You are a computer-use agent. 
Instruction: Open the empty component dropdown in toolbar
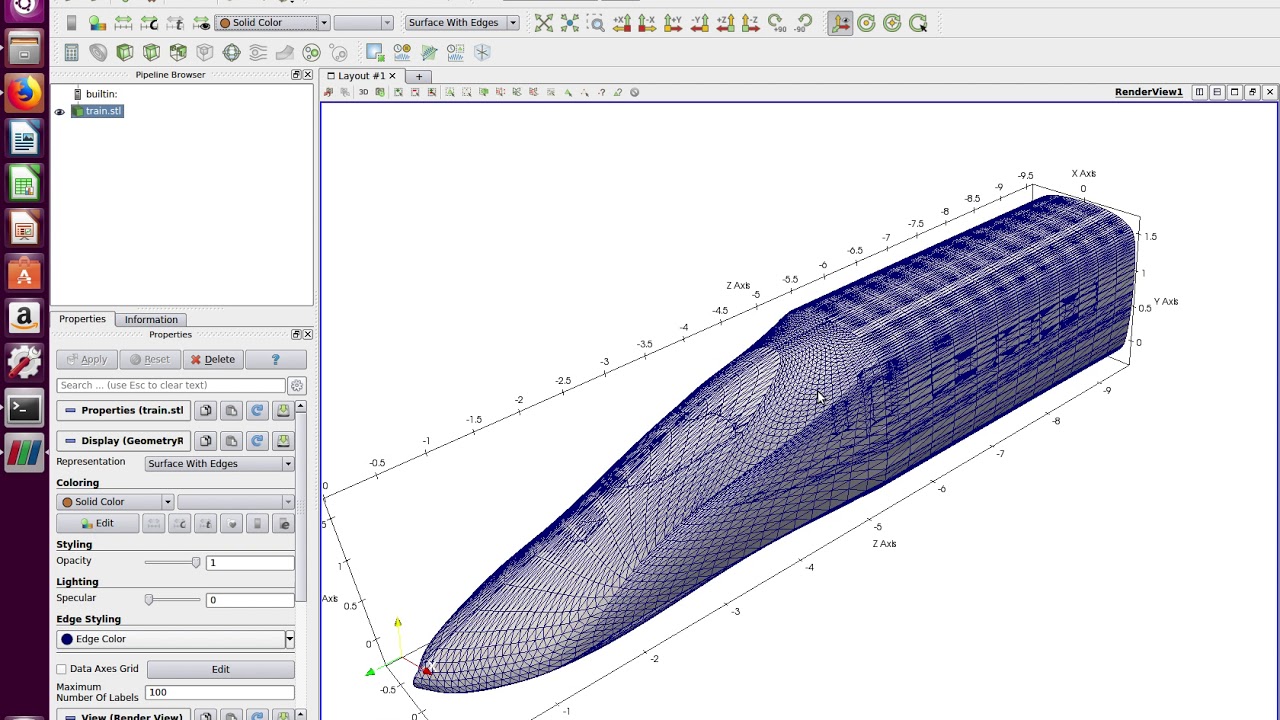pos(363,22)
